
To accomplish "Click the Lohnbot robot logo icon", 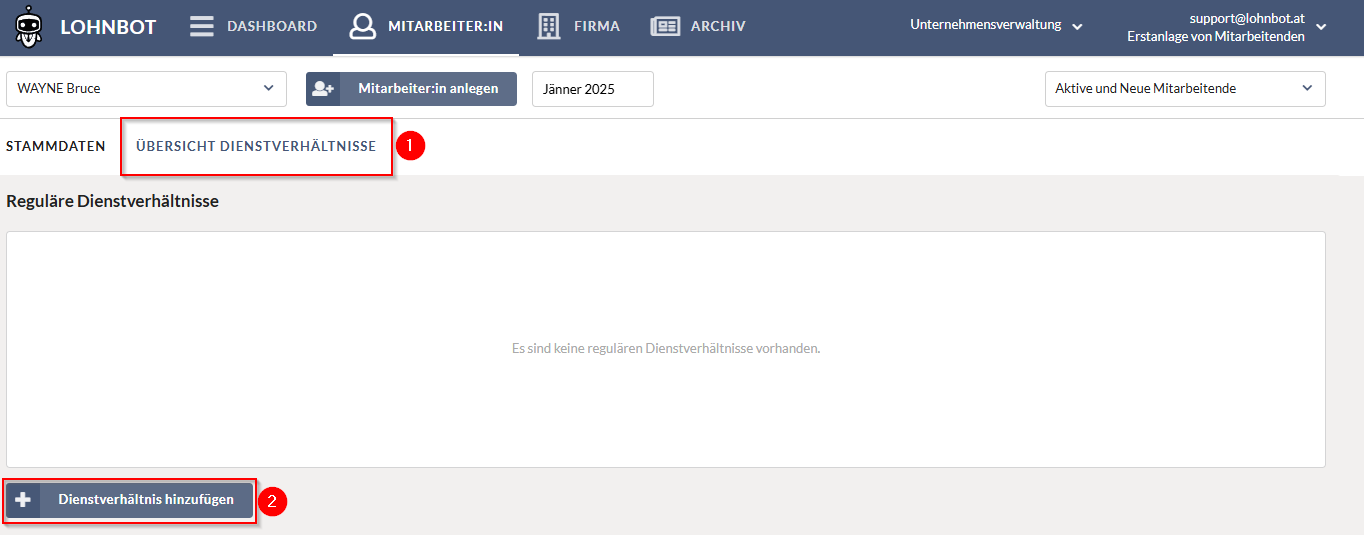I will 29,27.
